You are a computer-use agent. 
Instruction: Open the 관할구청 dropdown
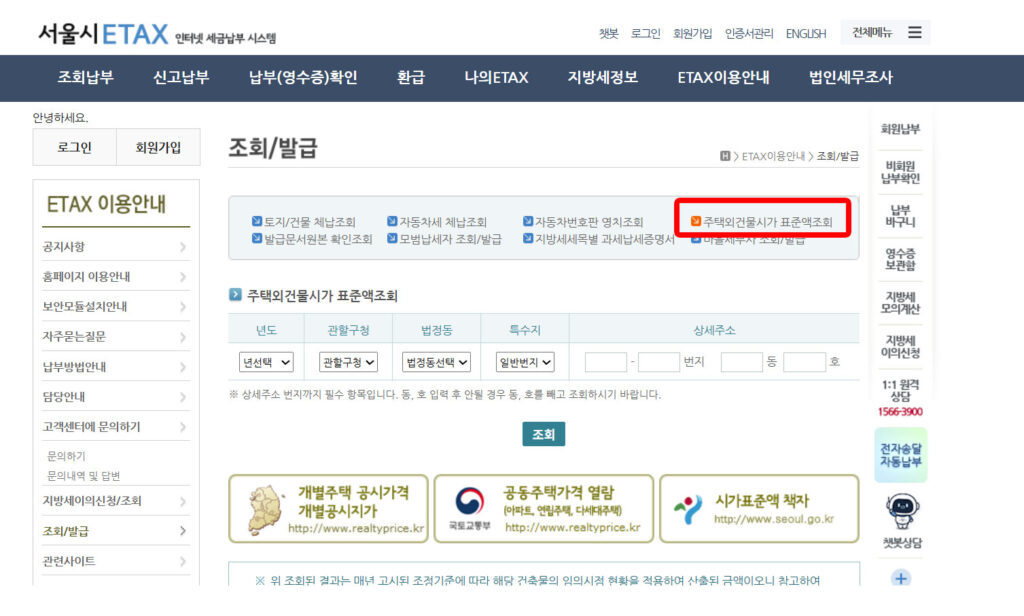[348, 362]
